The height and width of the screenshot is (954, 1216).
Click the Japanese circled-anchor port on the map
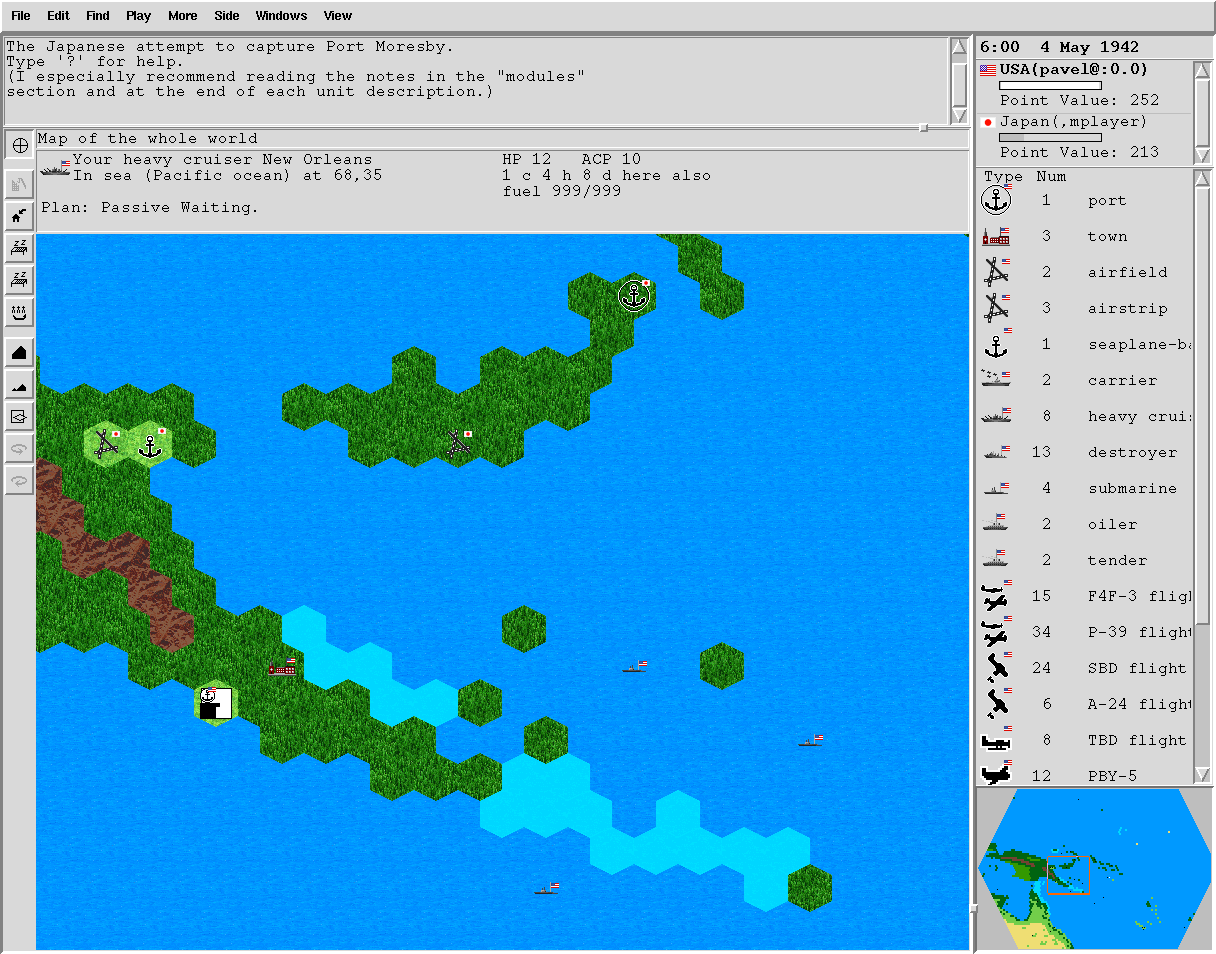pos(634,296)
